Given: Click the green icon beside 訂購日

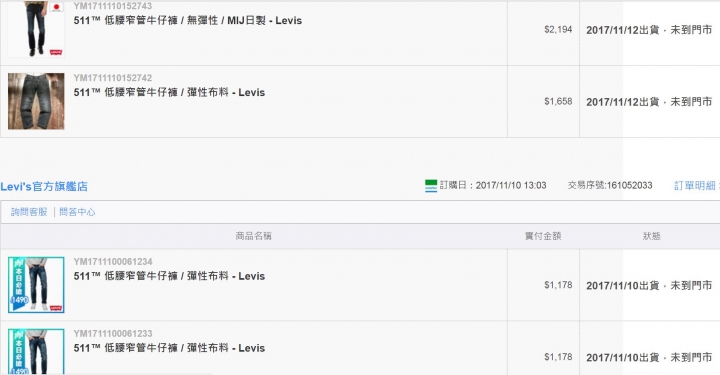Looking at the screenshot, I should 431,185.
